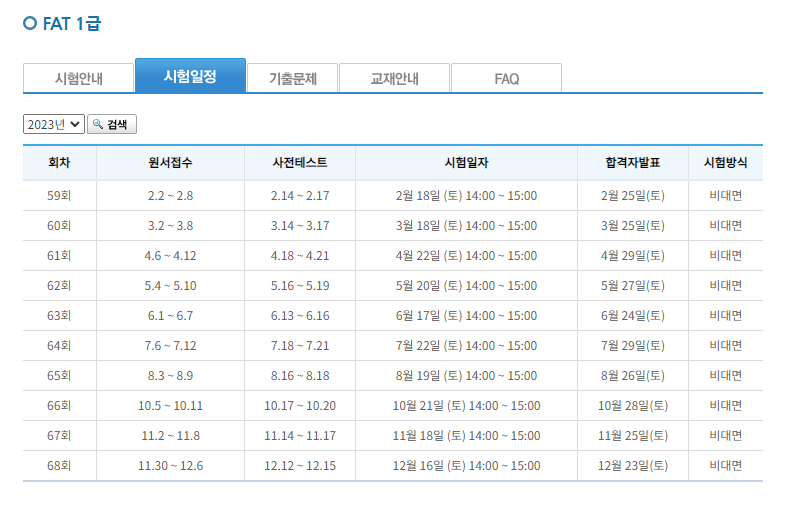Click application period 11.2 ~ 11.8
This screenshot has height=519, width=790.
pos(170,435)
